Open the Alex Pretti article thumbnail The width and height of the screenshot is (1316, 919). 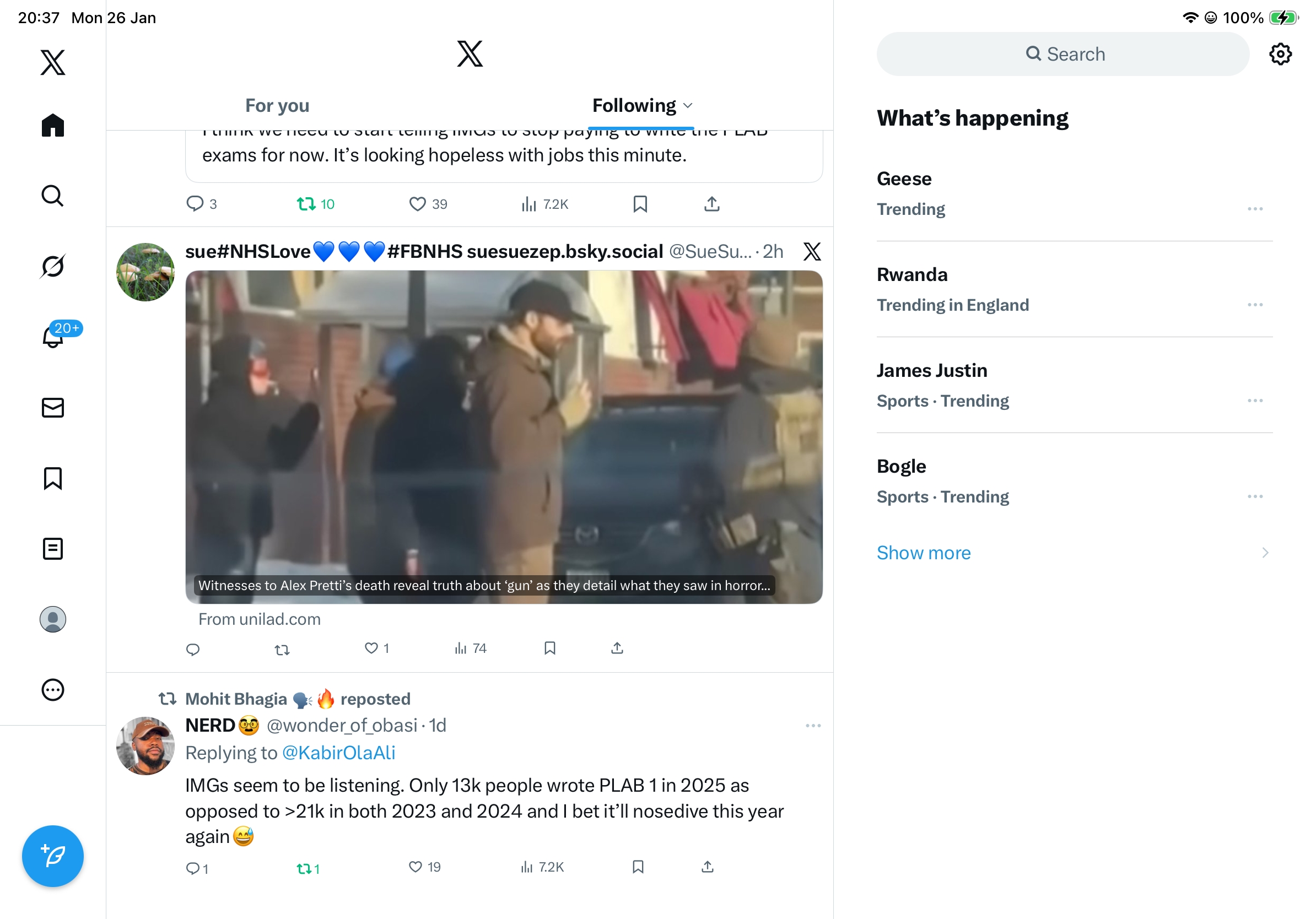click(503, 436)
